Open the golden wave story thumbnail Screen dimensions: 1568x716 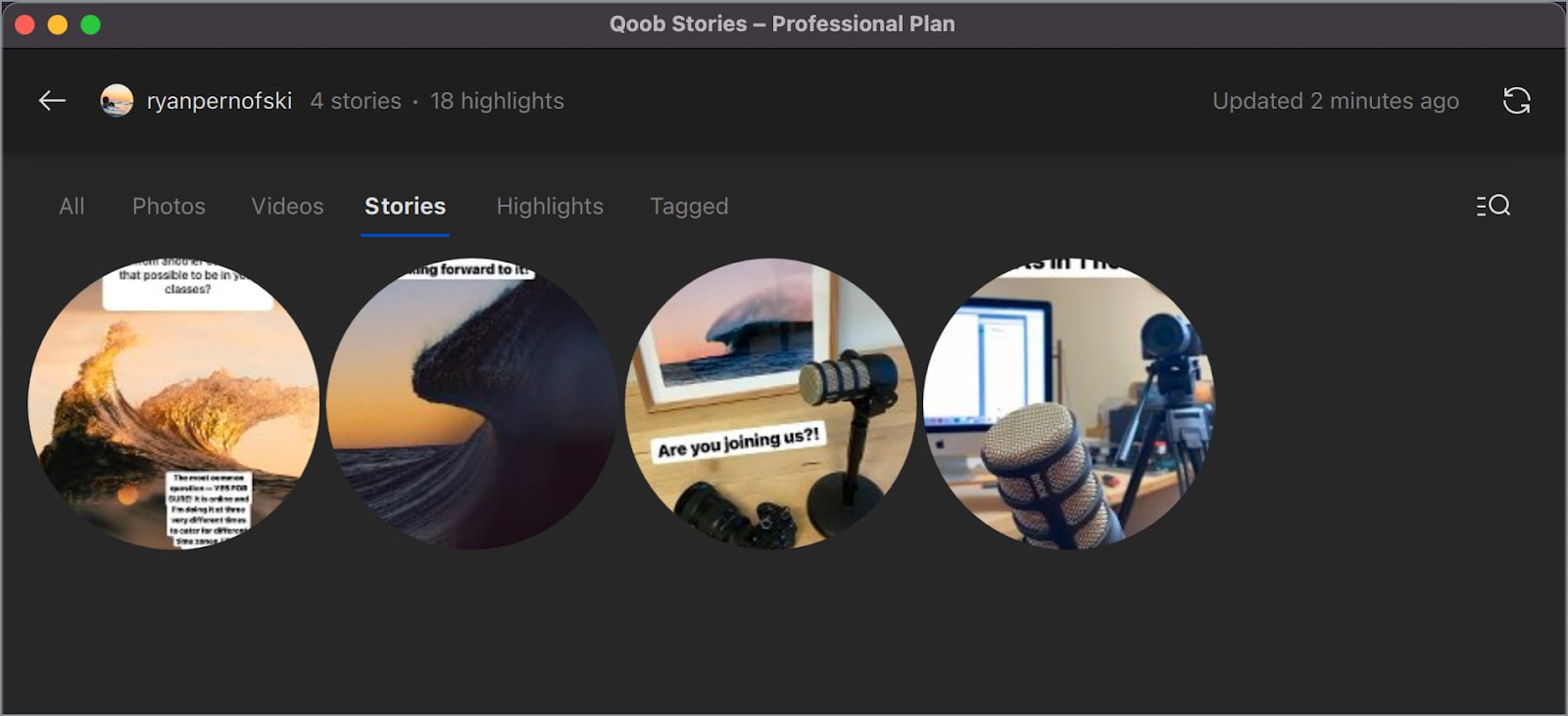pyautogui.click(x=173, y=404)
